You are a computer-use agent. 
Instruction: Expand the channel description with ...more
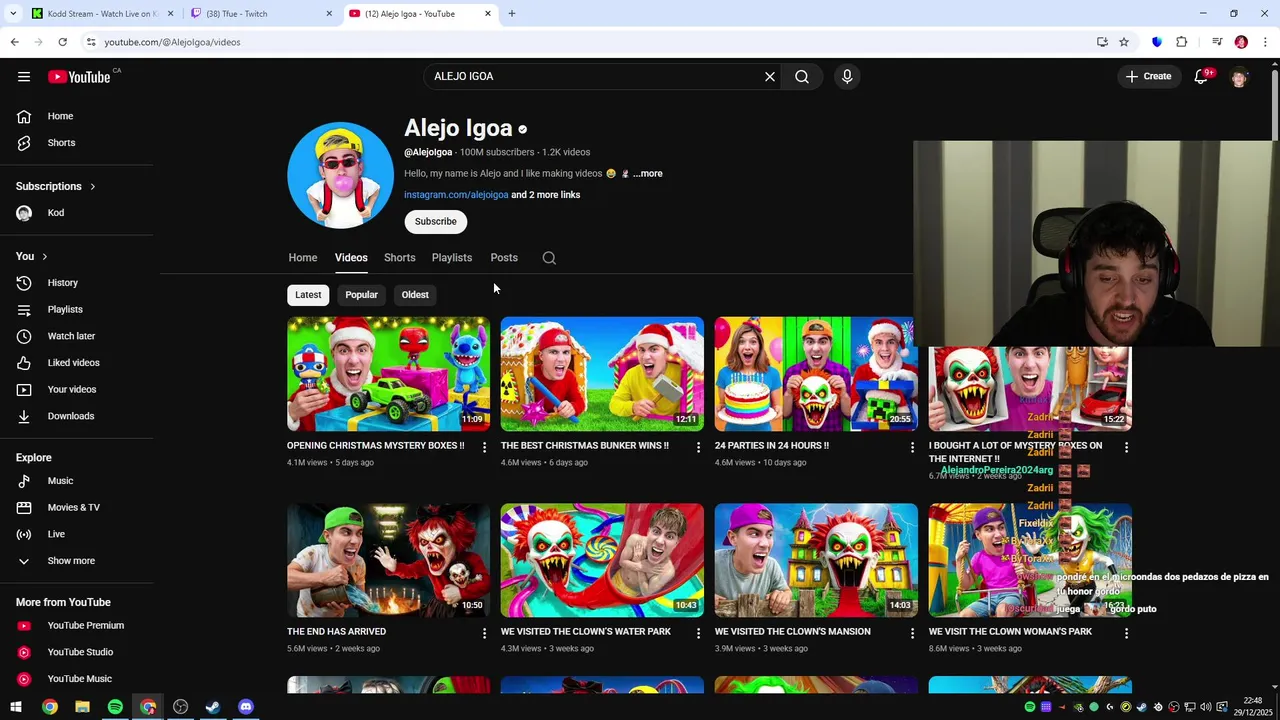click(x=647, y=174)
